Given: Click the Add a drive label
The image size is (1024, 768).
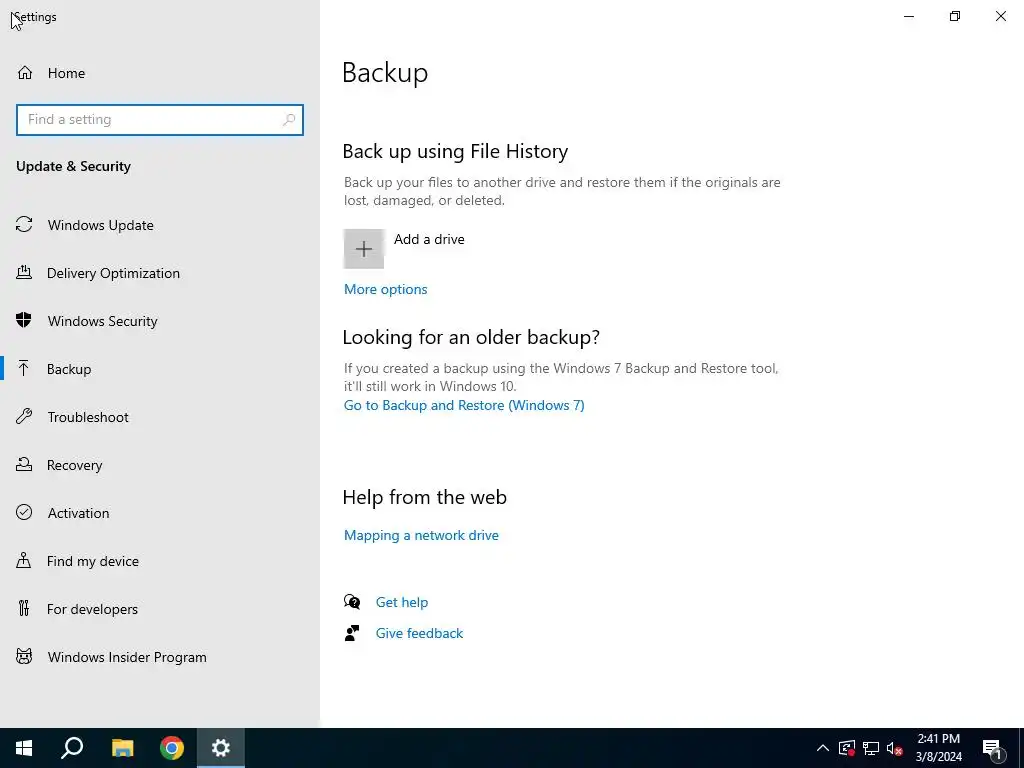Looking at the screenshot, I should coord(429,239).
